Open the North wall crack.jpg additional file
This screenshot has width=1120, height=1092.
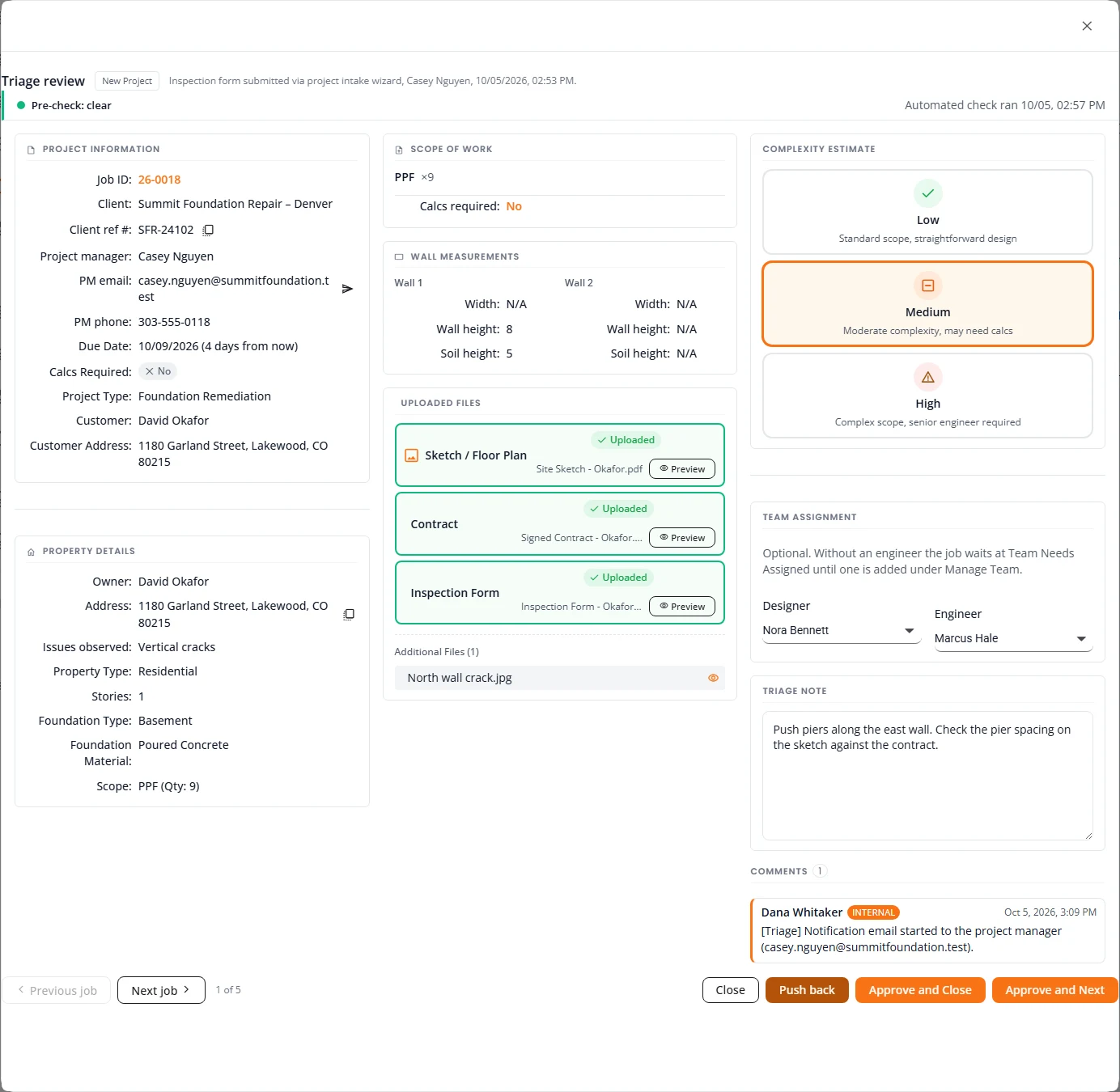[559, 678]
